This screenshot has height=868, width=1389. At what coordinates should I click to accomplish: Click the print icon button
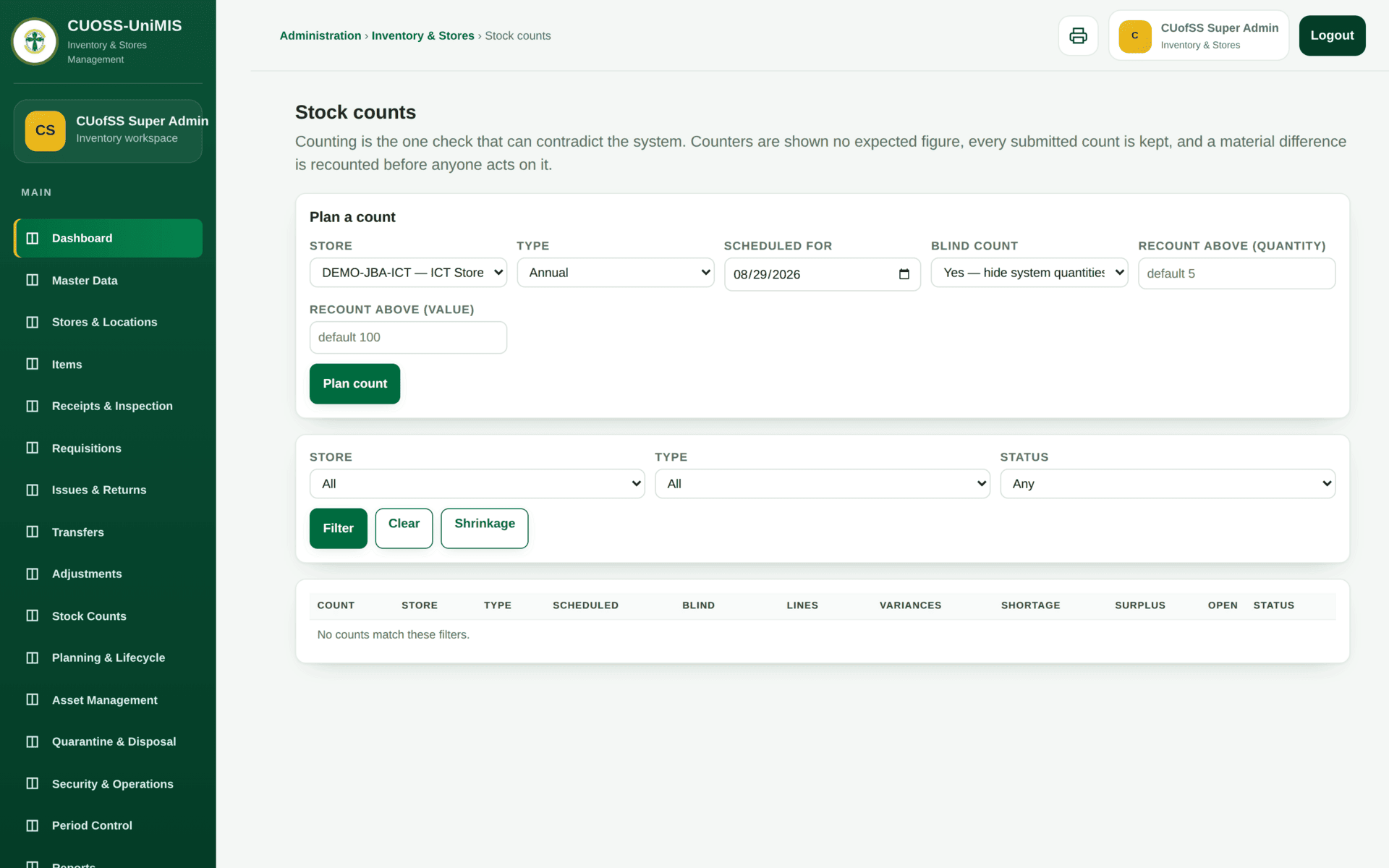point(1078,35)
